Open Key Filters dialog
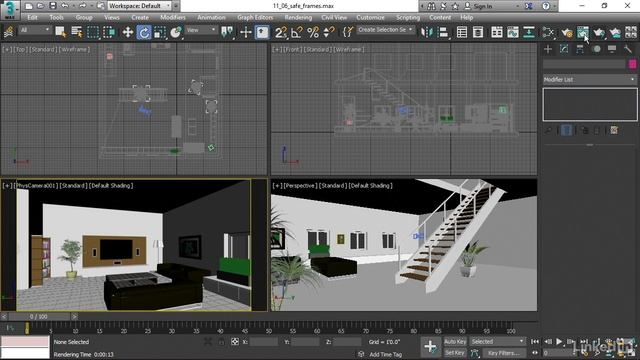The image size is (640, 360). 504,353
